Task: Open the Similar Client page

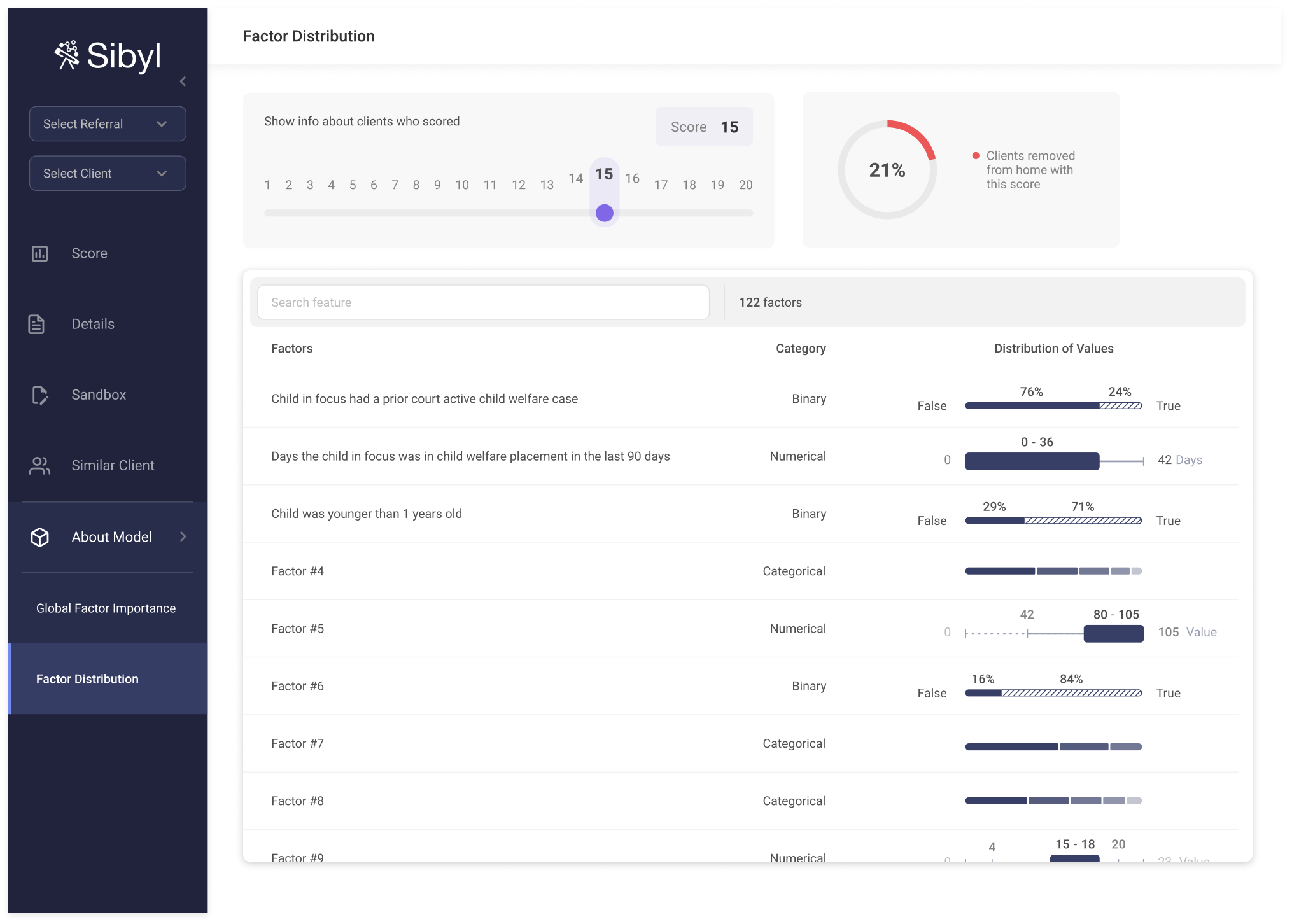Action: [x=113, y=465]
